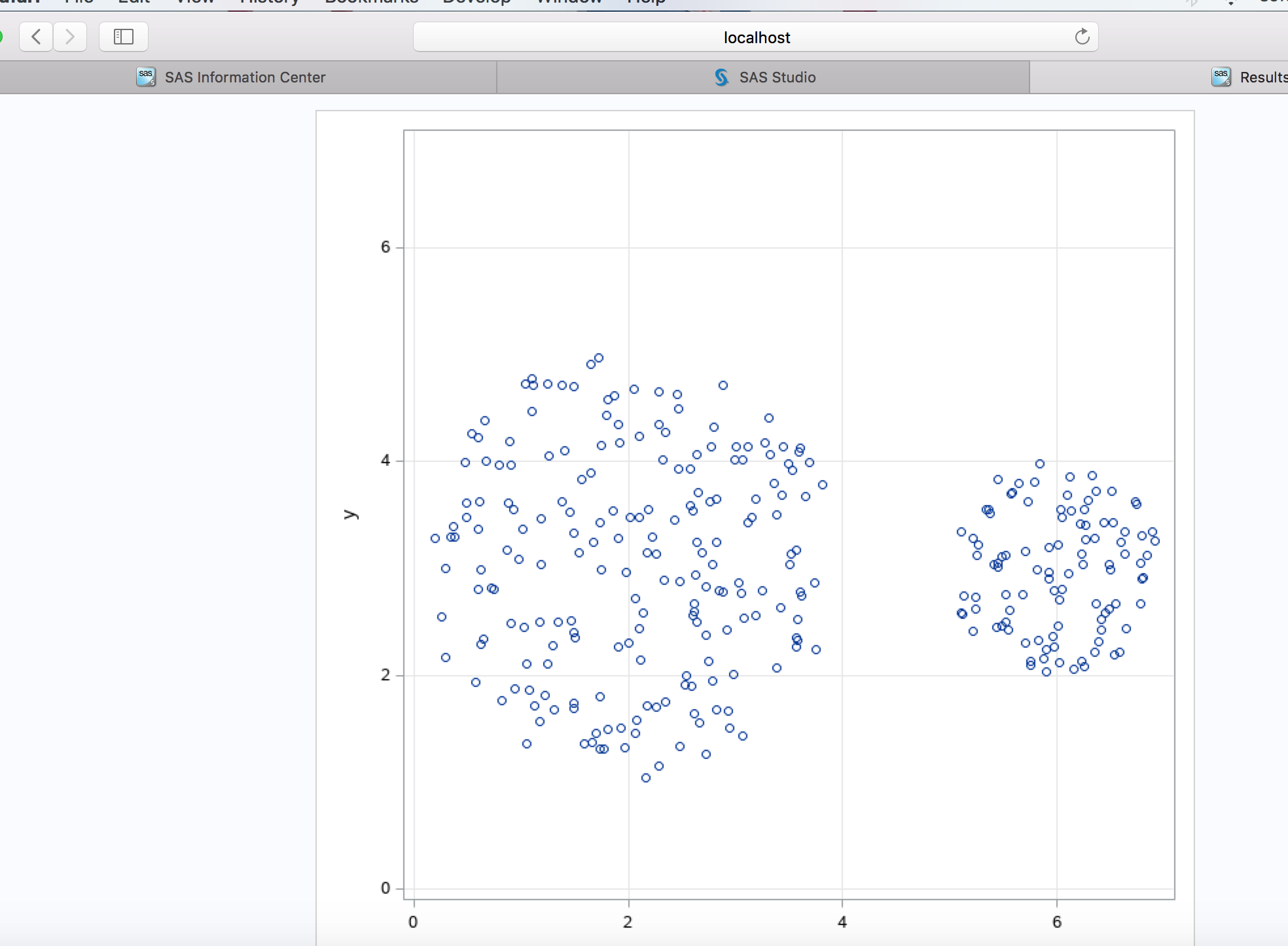Go back to the previous page
Viewport: 1288px width, 946px height.
click(x=37, y=37)
